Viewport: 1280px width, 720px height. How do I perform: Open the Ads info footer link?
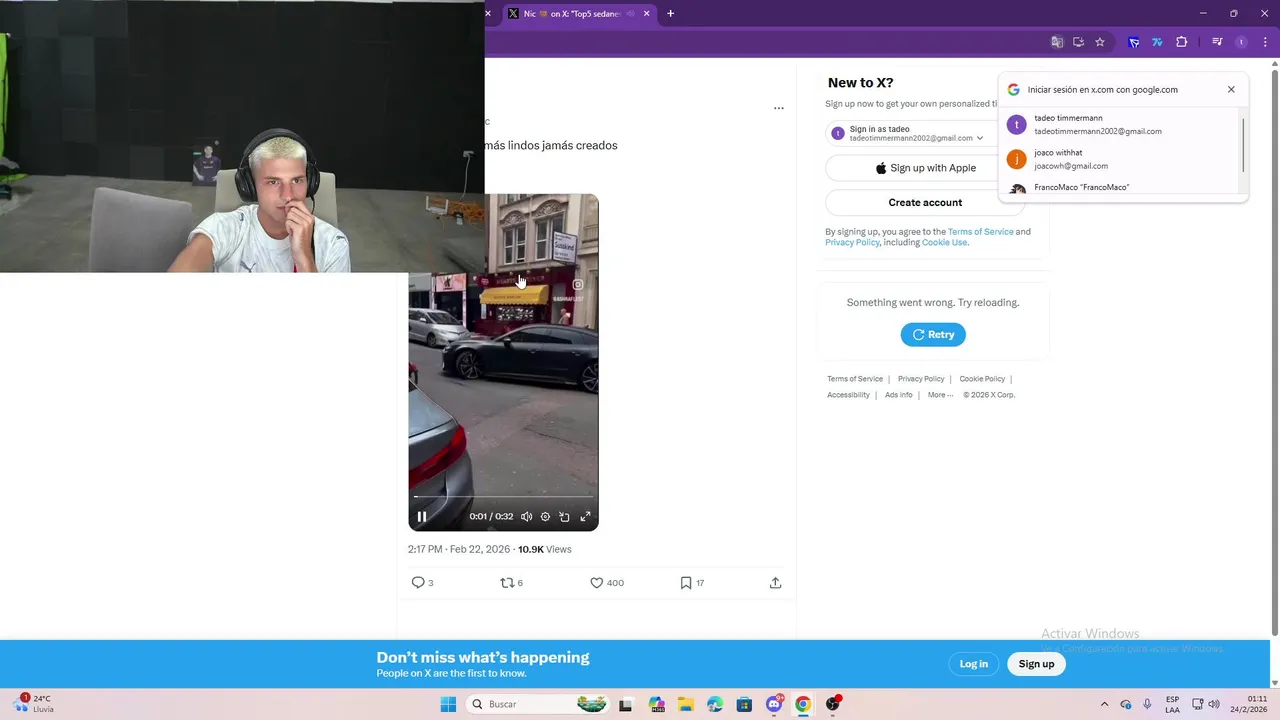click(x=898, y=395)
